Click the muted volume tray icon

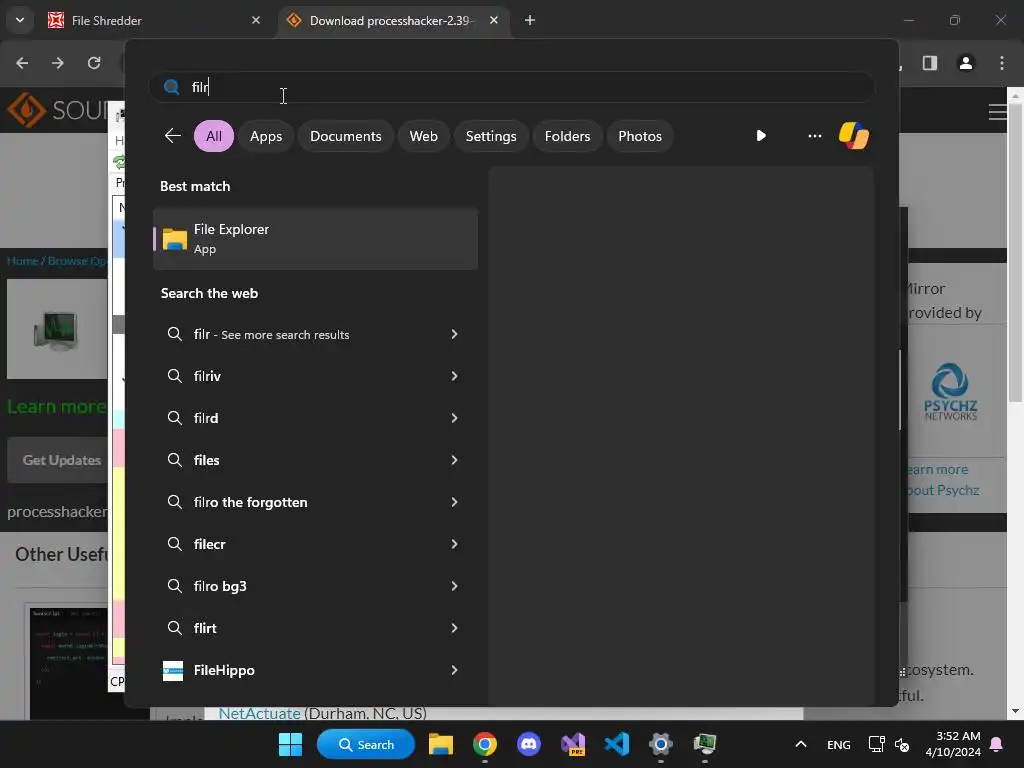(902, 744)
